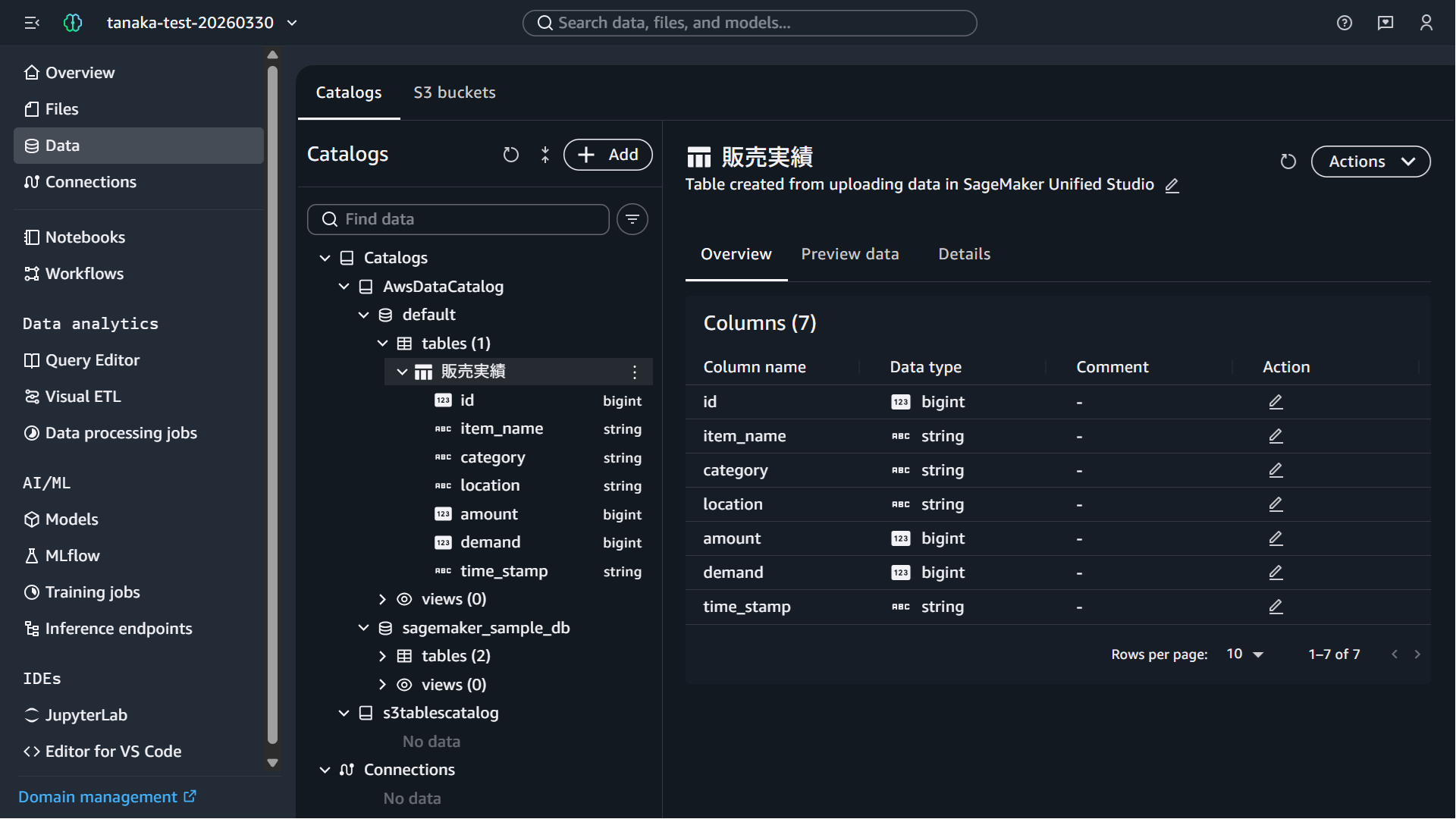Open Connections in the sidebar

139,182
